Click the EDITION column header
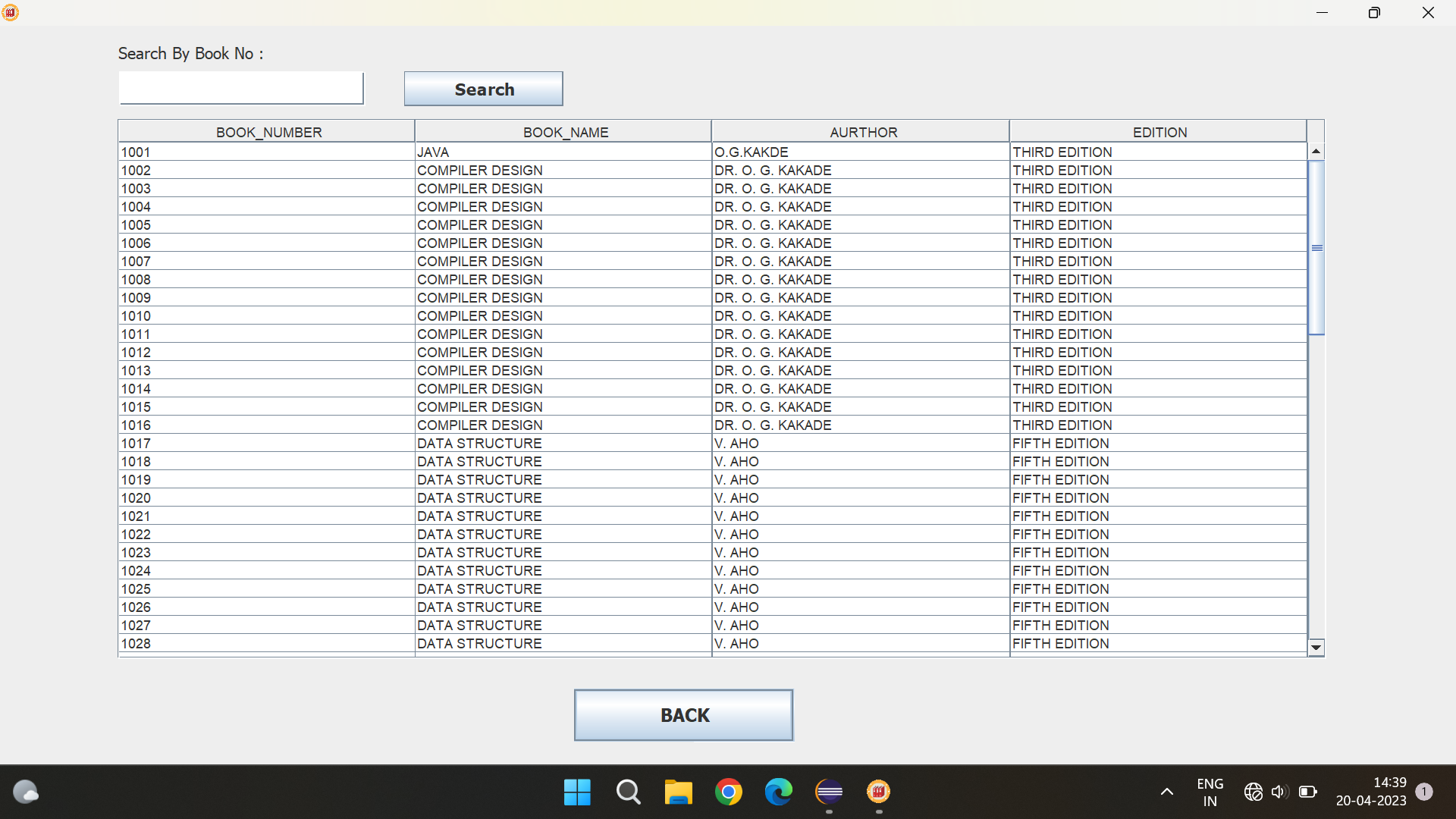1456x819 pixels. click(x=1159, y=132)
